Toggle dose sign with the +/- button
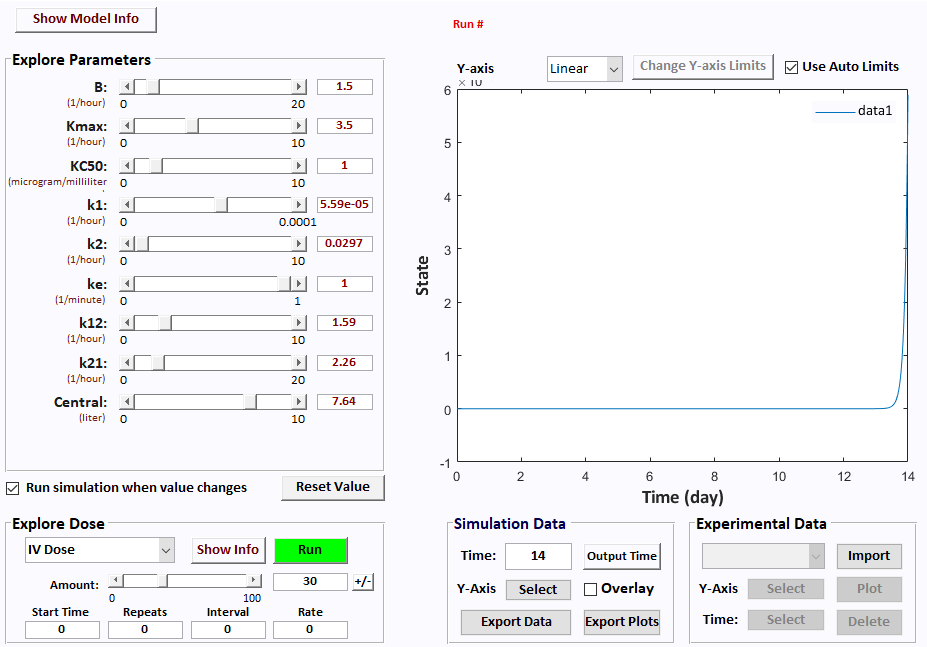Screen dimensions: 927x647 coord(362,581)
